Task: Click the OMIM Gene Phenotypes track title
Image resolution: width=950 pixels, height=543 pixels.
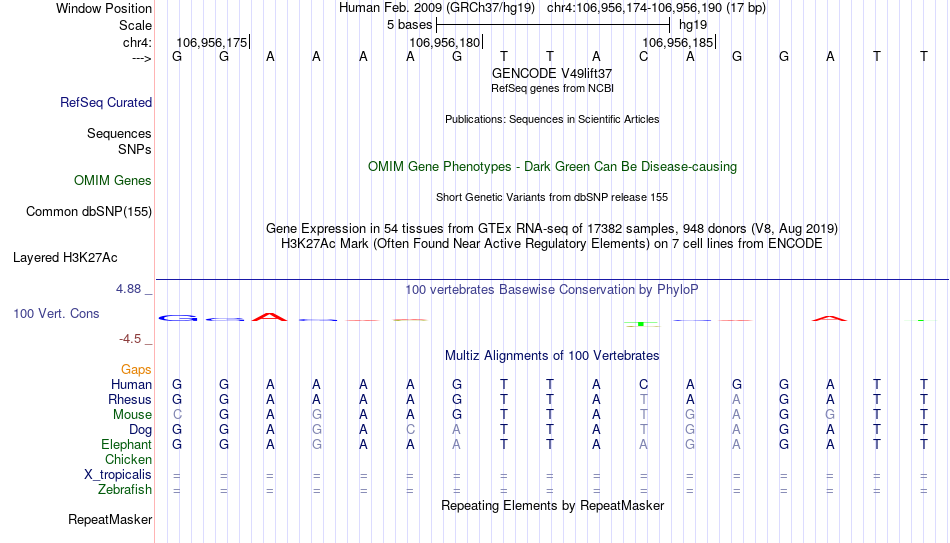Action: [x=552, y=167]
